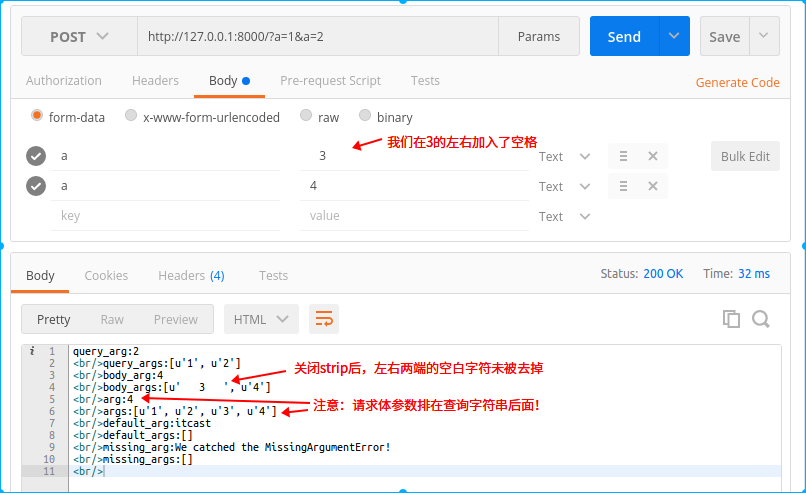Expand the Send button dropdown arrow

coord(674,36)
